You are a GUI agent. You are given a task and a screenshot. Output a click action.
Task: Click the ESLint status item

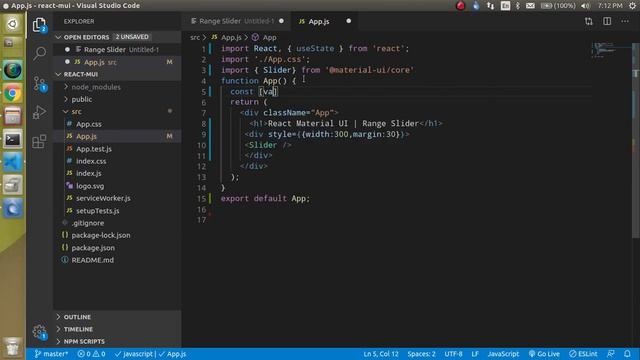[583, 354]
